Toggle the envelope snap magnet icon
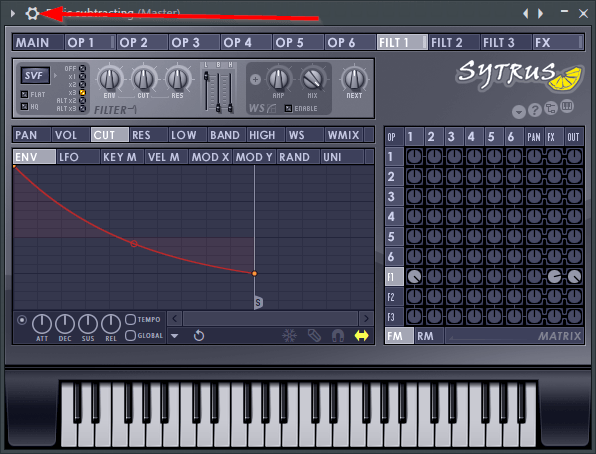Screen dimensions: 596x454 338,335
